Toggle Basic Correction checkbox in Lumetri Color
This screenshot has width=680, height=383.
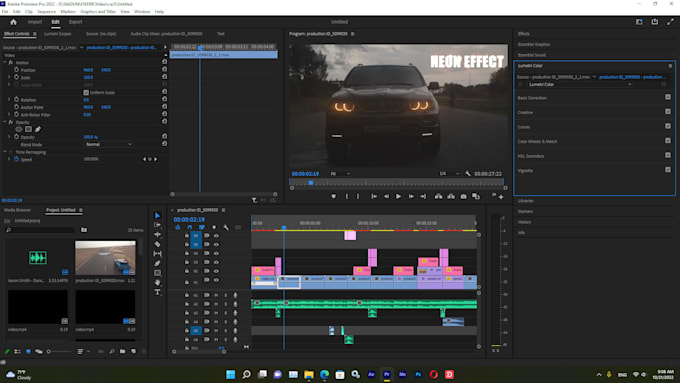[668, 97]
